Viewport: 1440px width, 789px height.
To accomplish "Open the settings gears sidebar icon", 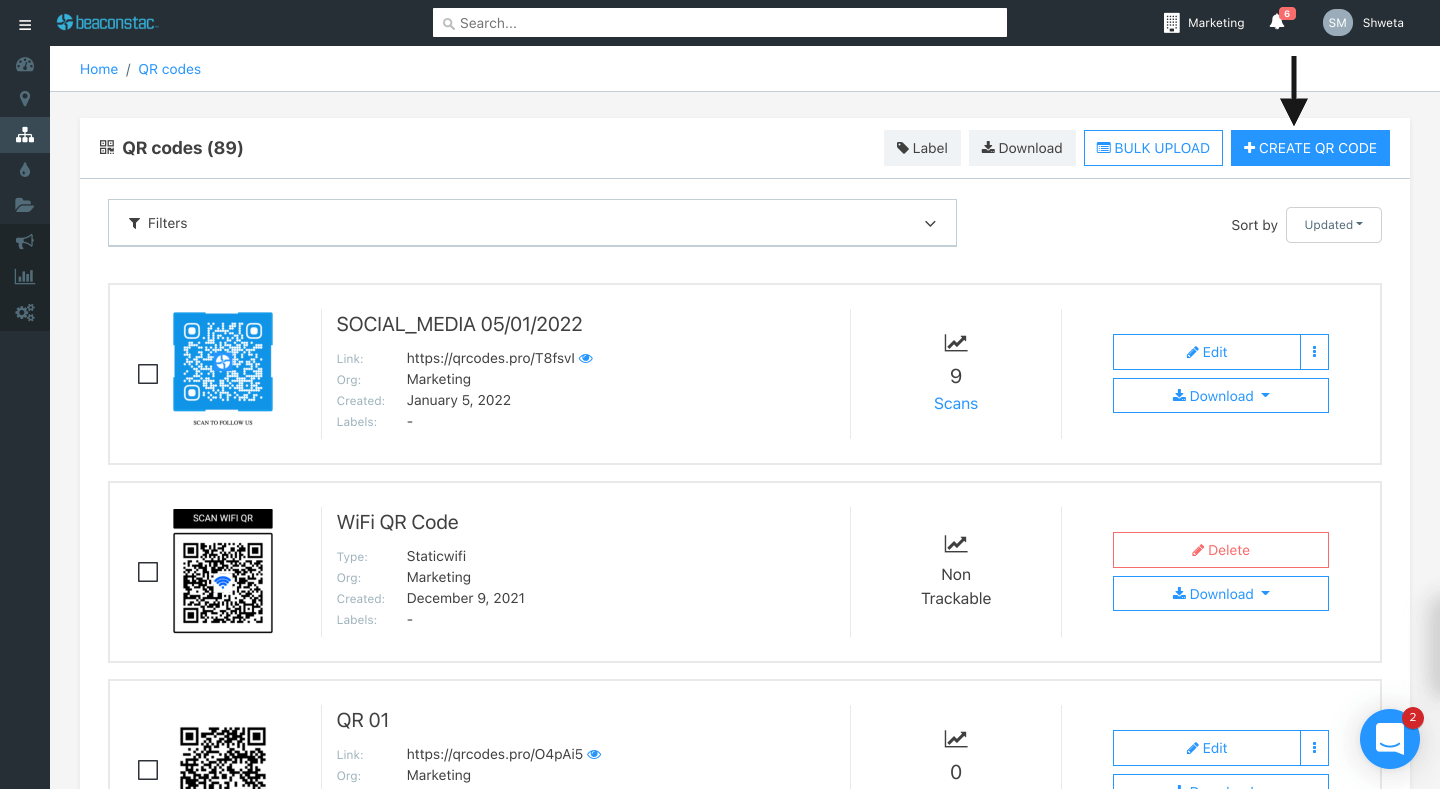I will pyautogui.click(x=25, y=313).
